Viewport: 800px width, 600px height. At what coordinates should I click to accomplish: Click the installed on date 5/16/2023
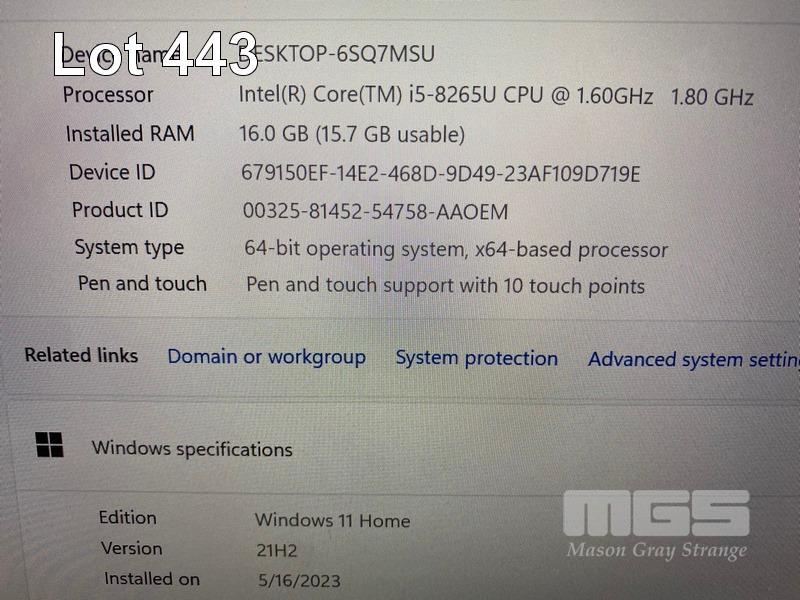[x=299, y=581]
